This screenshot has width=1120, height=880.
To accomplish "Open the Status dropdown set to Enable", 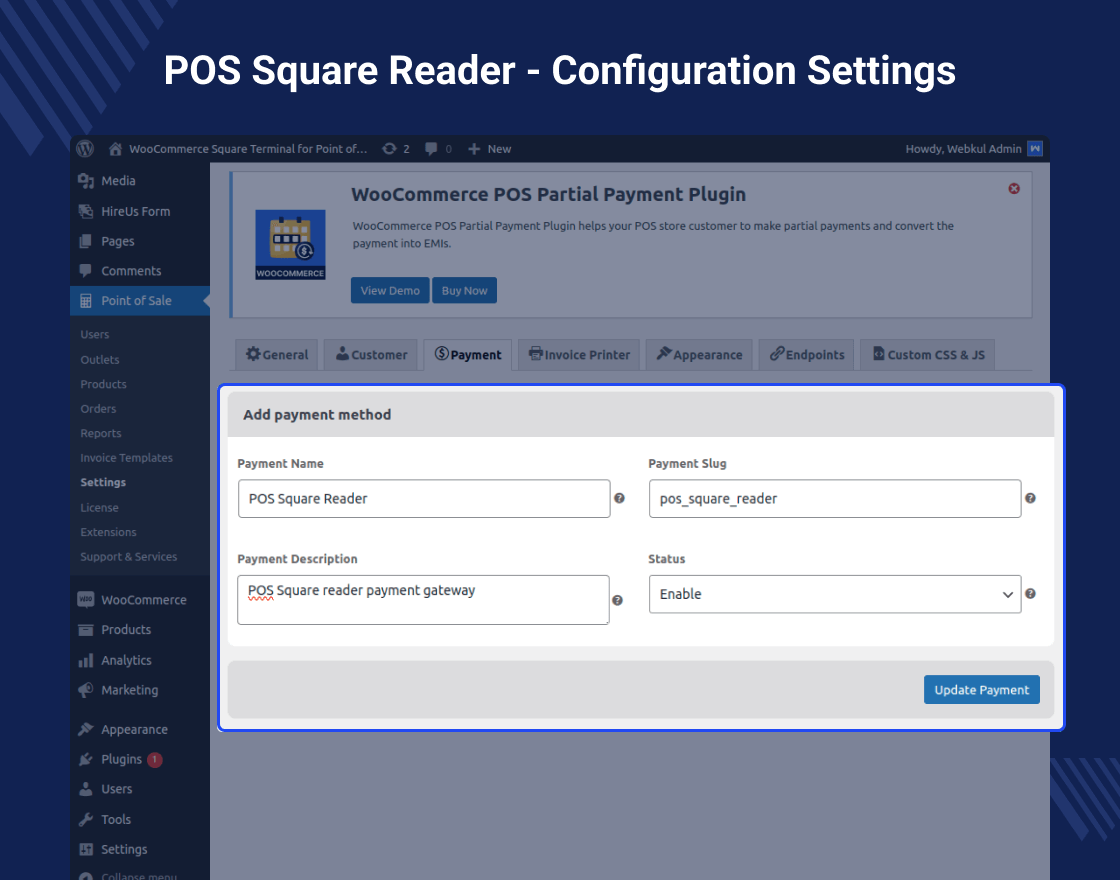I will click(x=834, y=593).
